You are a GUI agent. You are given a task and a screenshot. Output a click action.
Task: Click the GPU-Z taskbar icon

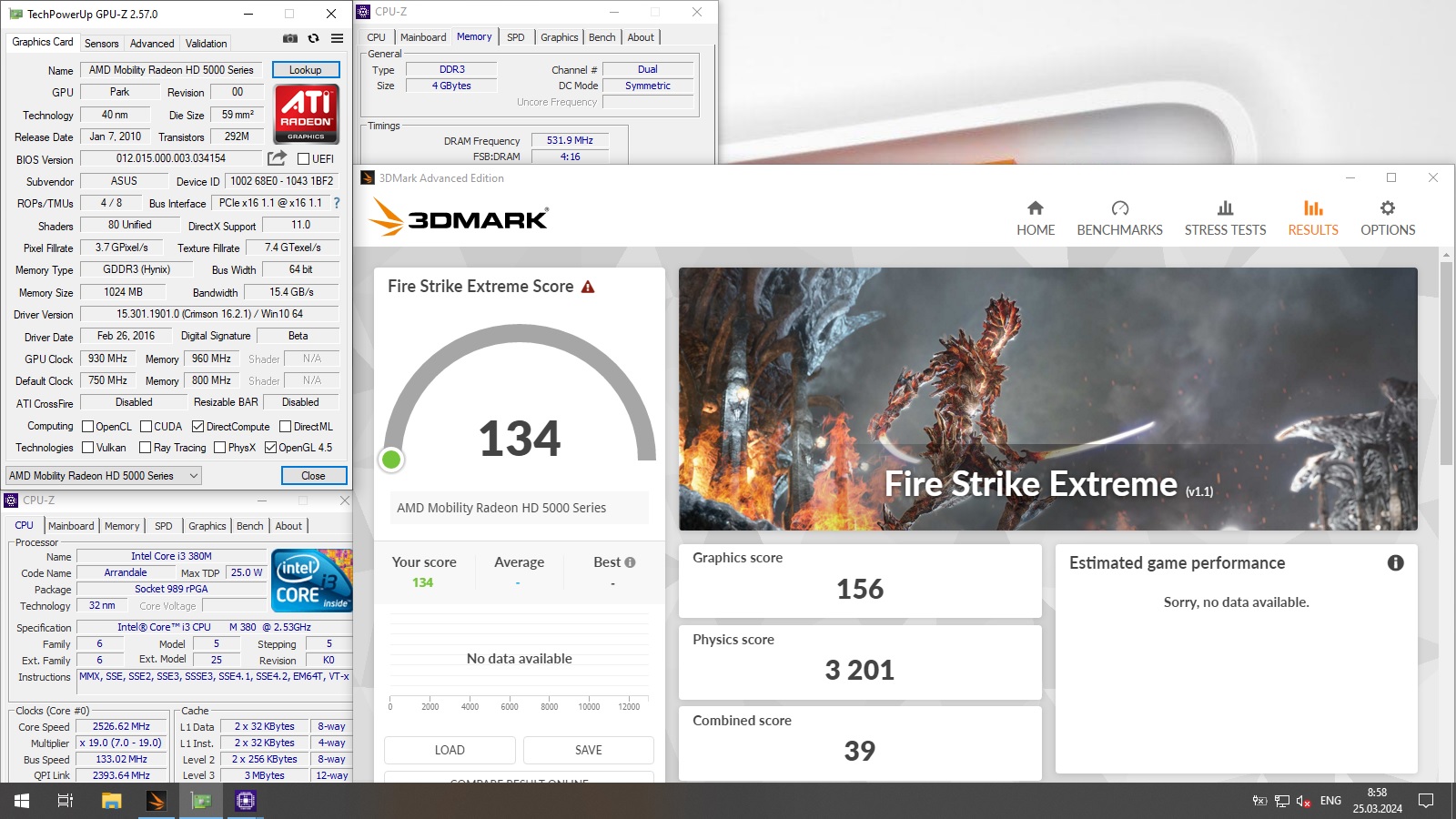201,801
